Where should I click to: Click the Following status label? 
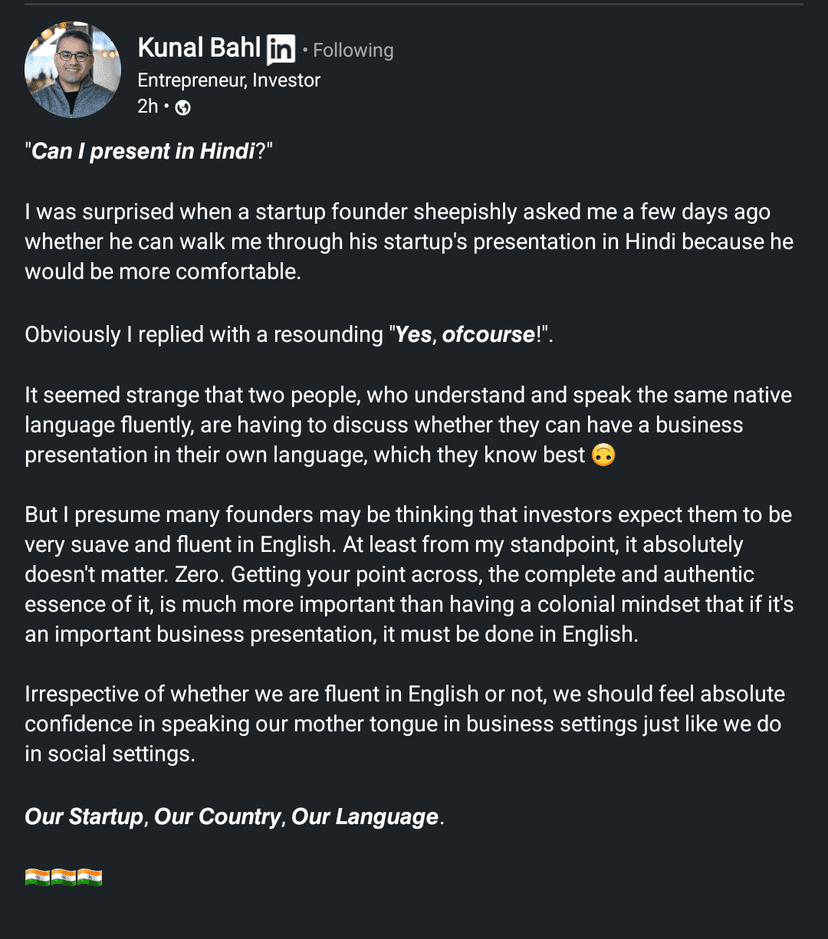pos(353,50)
